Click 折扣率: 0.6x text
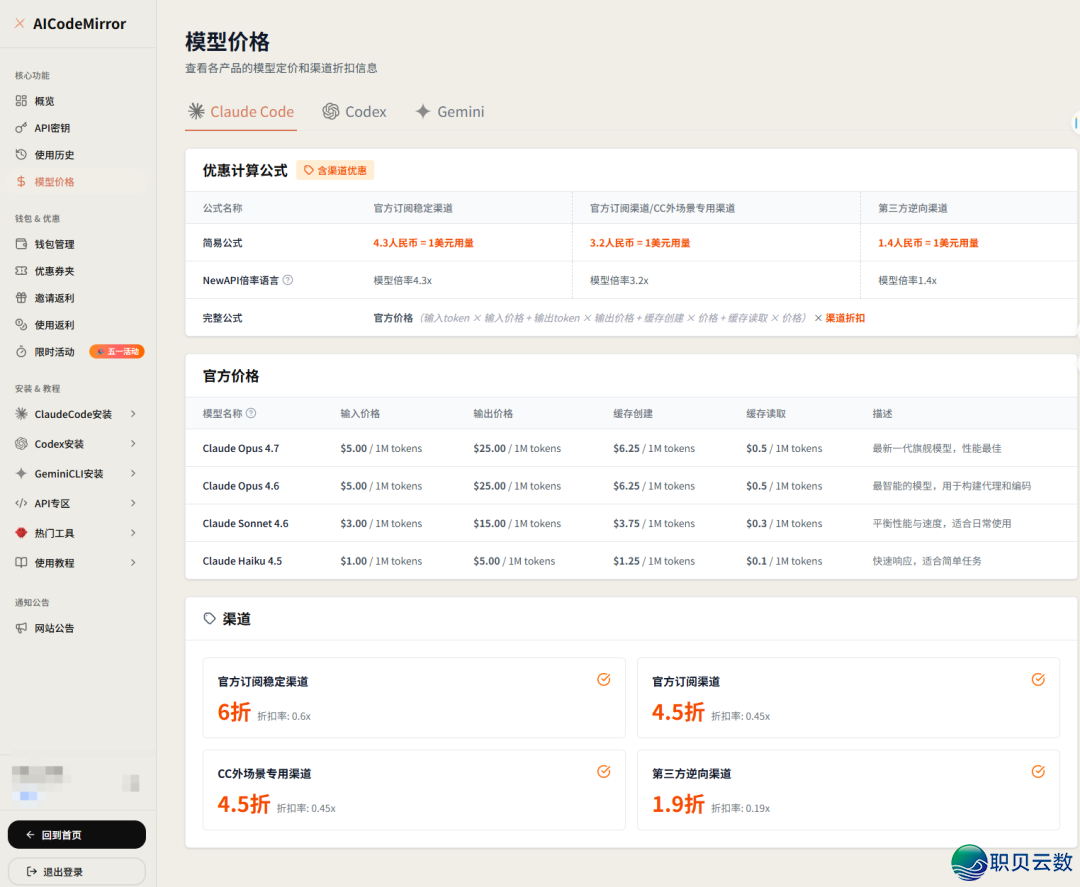Viewport: 1080px width, 887px height. coord(284,716)
